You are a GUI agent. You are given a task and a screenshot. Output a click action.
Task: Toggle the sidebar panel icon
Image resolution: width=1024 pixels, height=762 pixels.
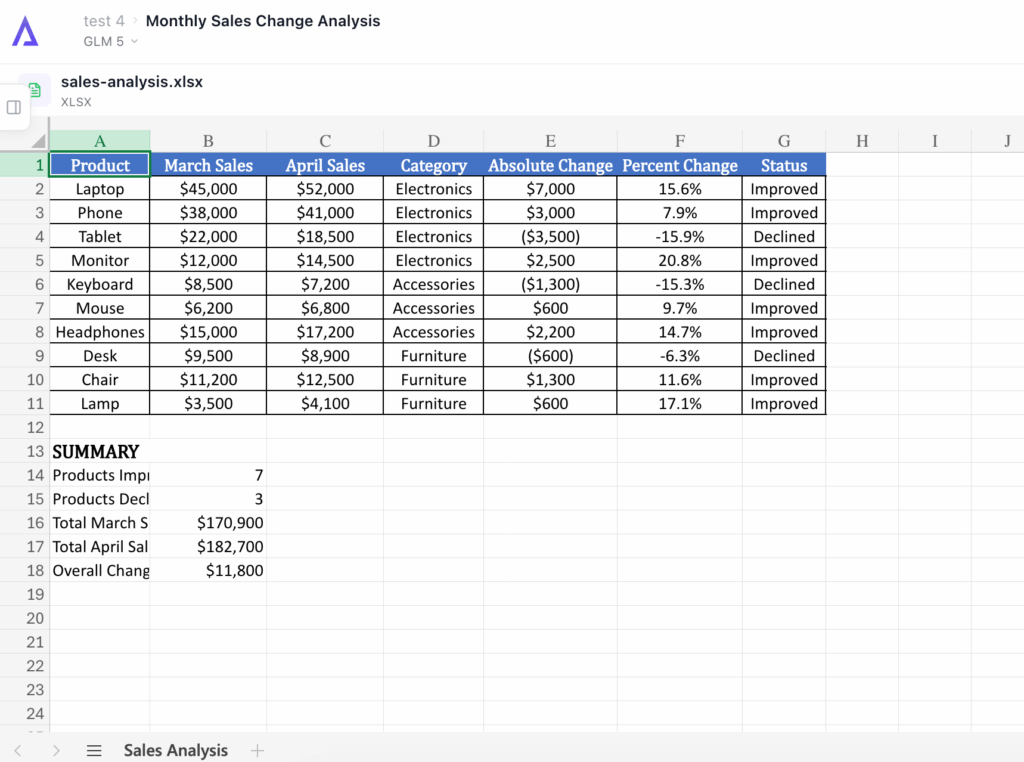pyautogui.click(x=14, y=107)
